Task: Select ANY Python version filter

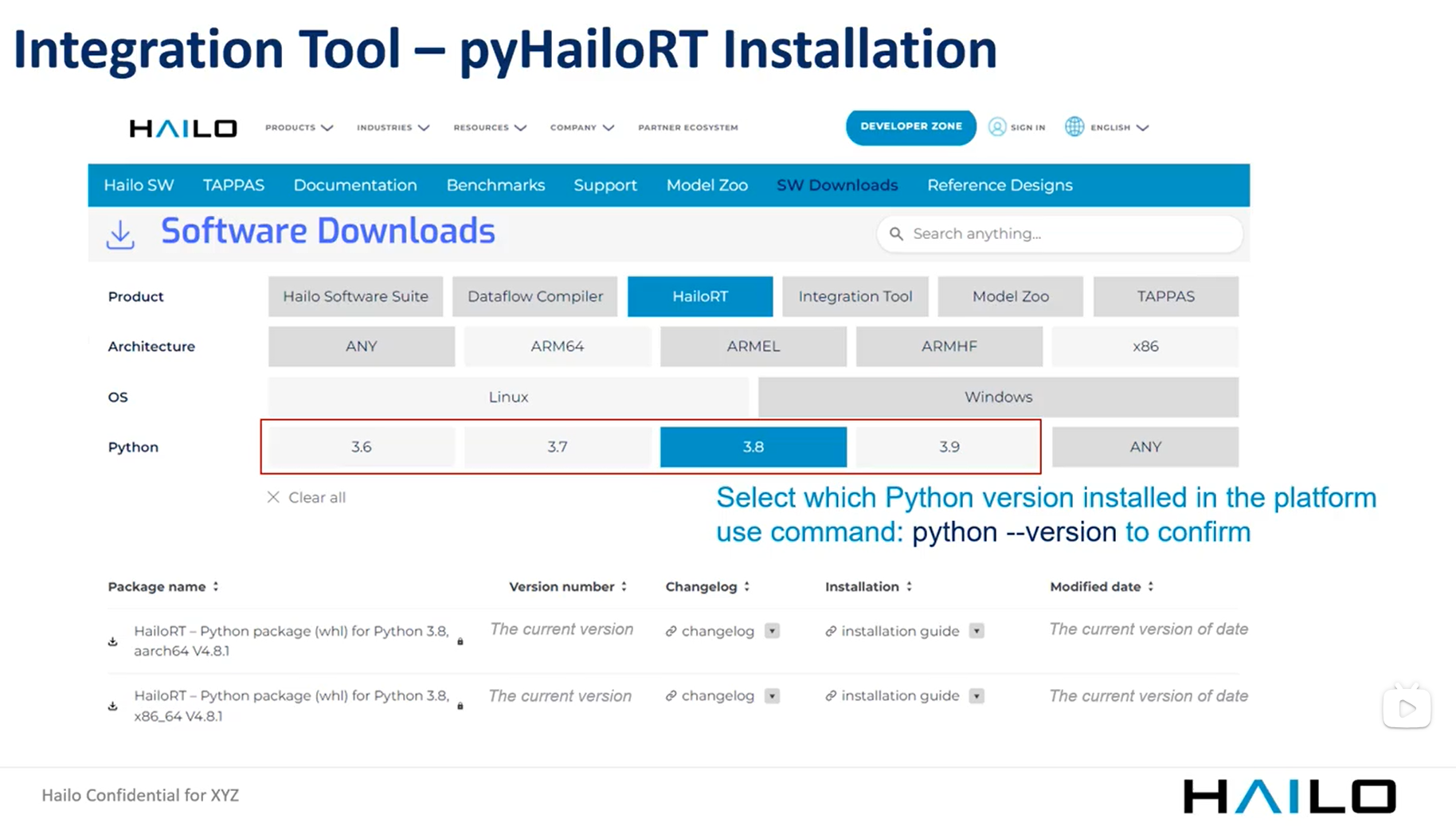Action: tap(1145, 447)
